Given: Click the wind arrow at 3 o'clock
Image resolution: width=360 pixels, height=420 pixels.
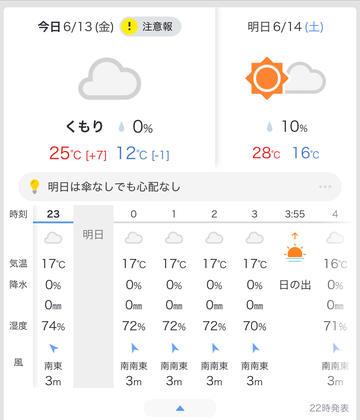Looking at the screenshot, I should (x=255, y=348).
